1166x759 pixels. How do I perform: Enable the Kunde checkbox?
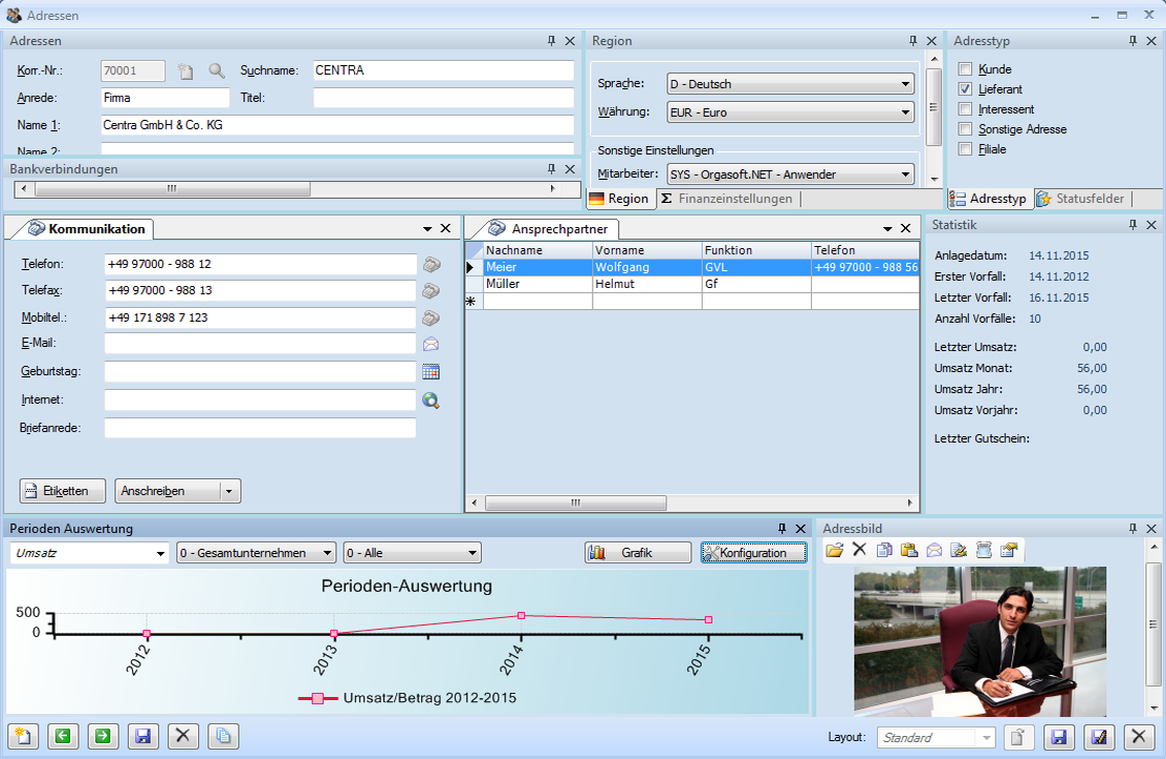tap(965, 70)
